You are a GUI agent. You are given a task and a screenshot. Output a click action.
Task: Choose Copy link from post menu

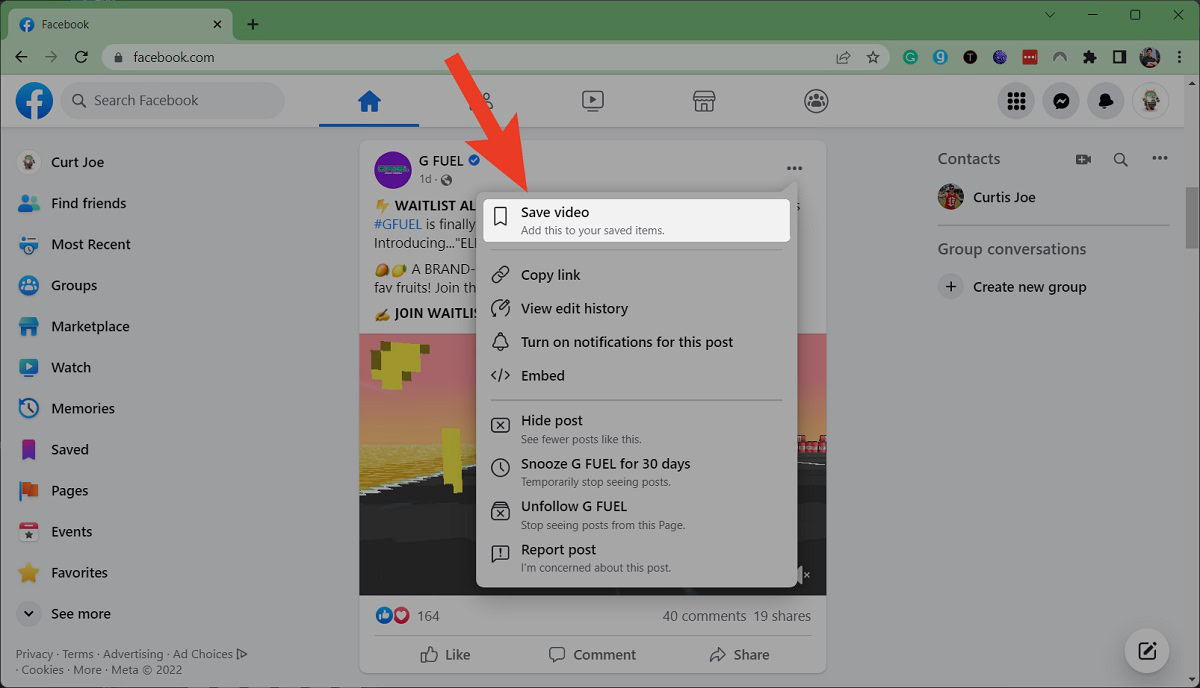pos(550,275)
